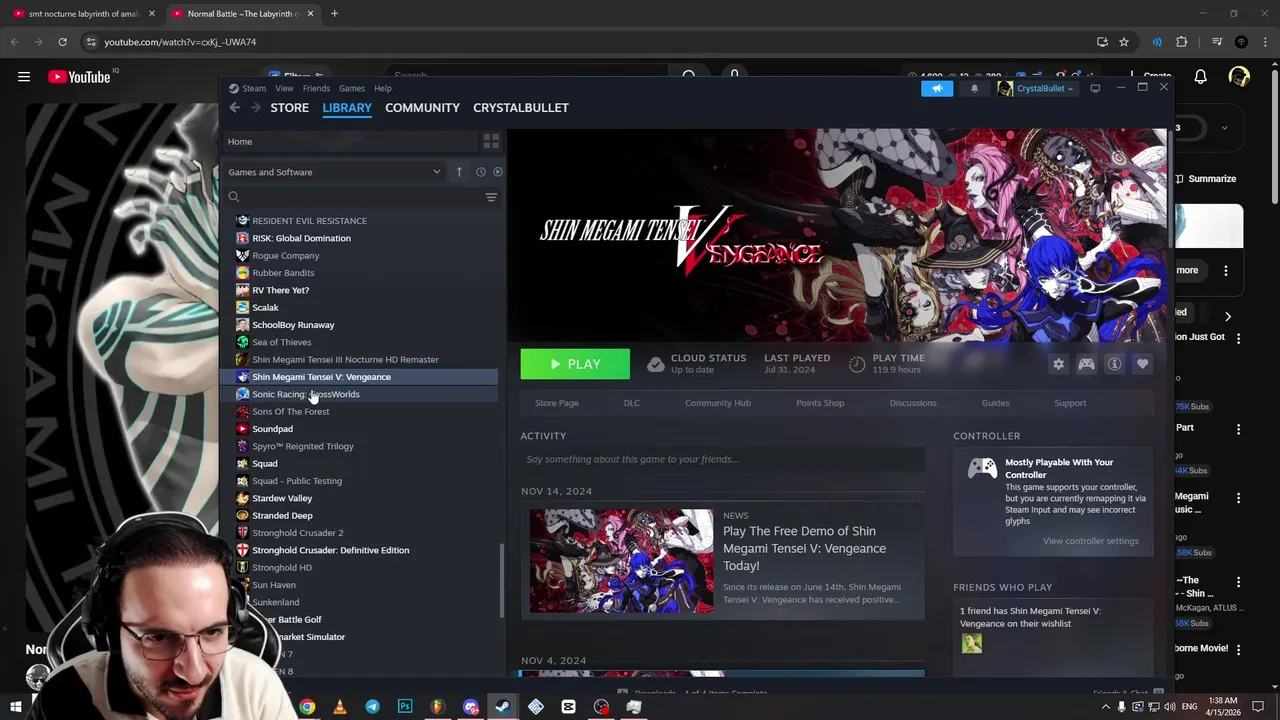Open controller layout icon beside gear

1086,364
